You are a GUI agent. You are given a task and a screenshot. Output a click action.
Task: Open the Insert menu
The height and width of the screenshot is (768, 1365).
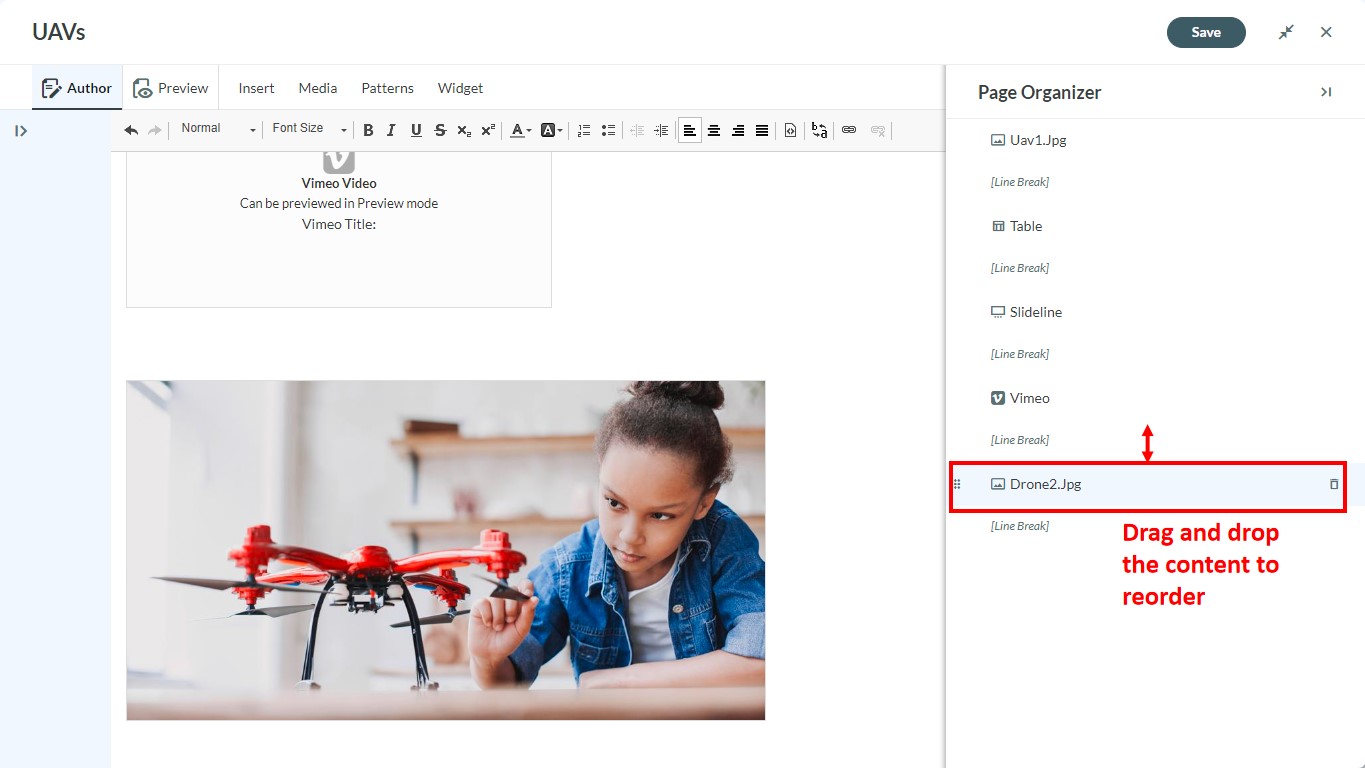tap(256, 88)
